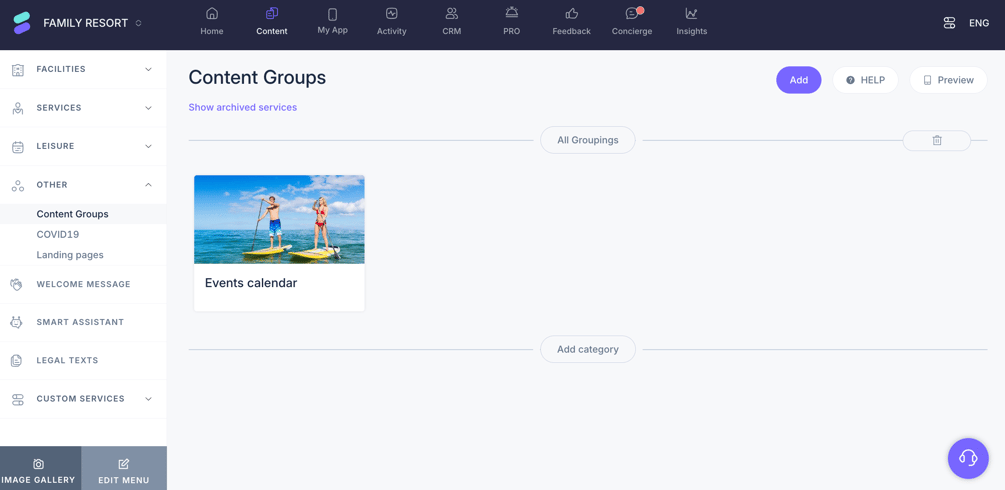This screenshot has height=490, width=1005.
Task: Click the Events calendar card title
Action: (x=251, y=283)
